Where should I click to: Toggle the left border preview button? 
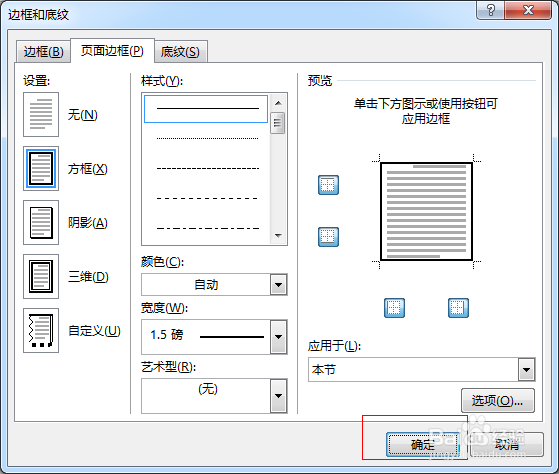(394, 308)
